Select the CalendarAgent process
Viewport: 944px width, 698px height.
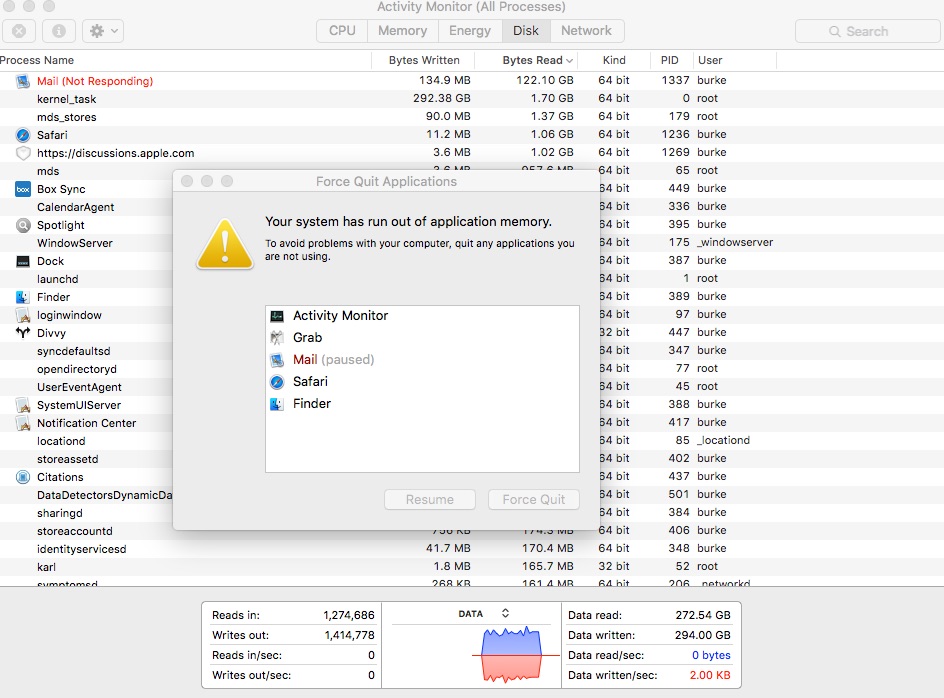click(75, 207)
